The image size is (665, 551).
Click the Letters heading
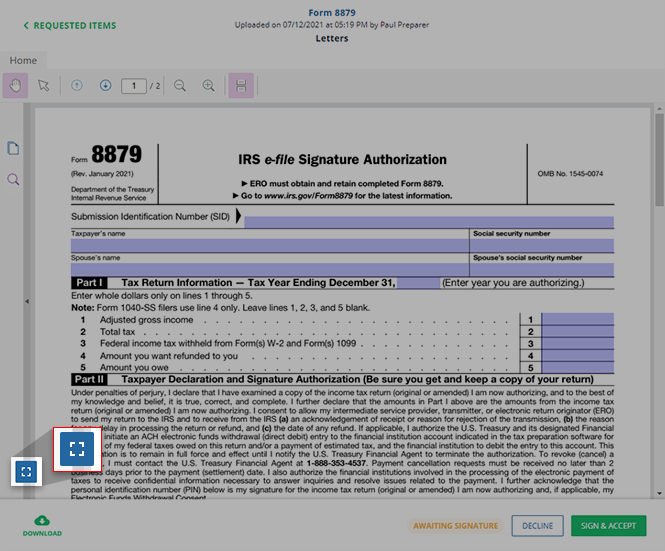click(332, 38)
